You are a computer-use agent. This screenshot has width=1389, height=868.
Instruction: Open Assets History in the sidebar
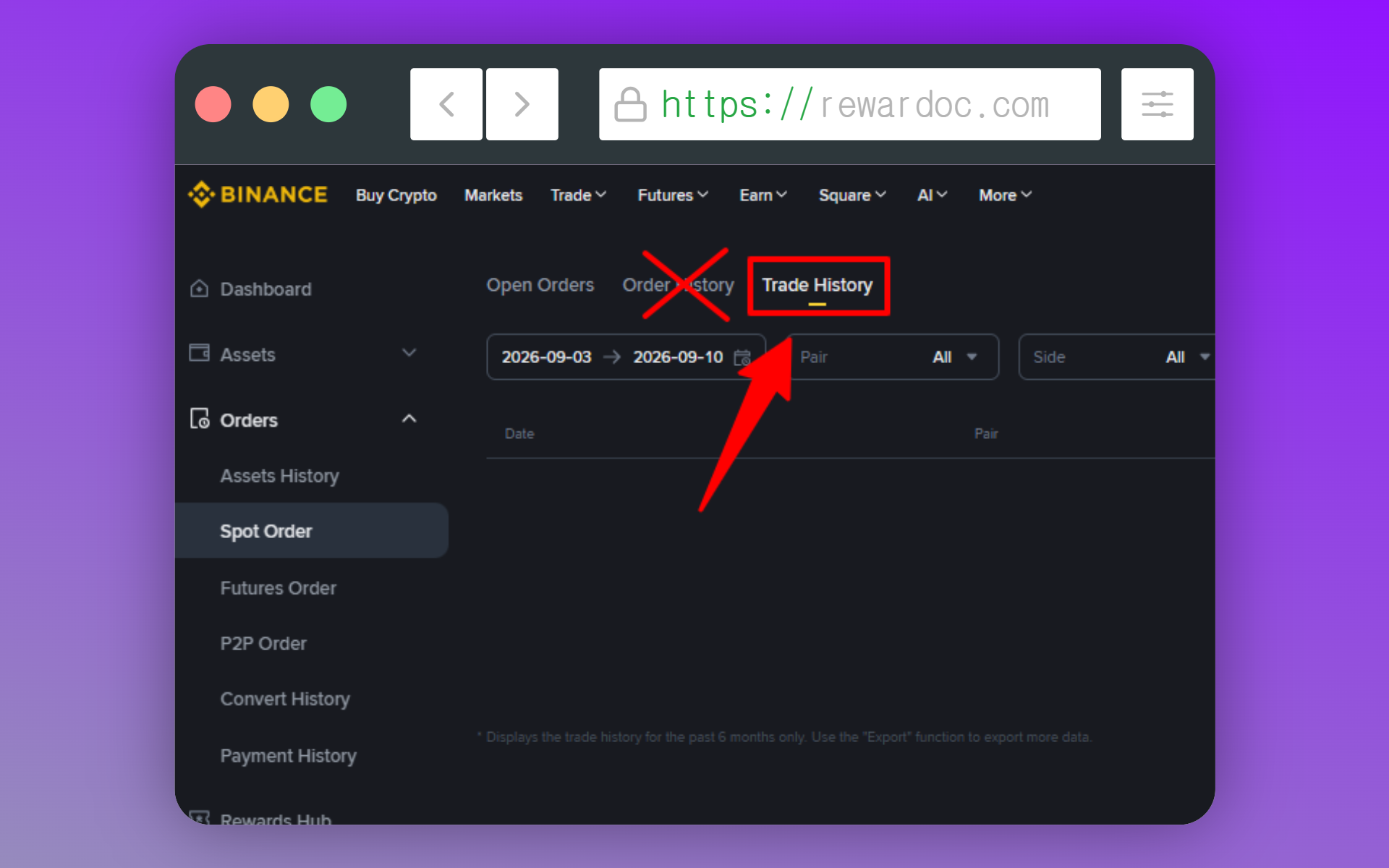coord(279,476)
